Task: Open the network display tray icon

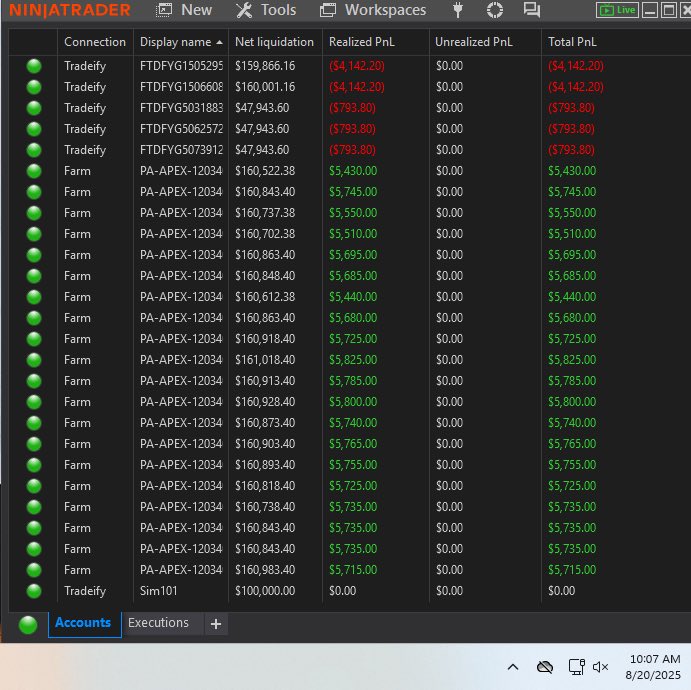Action: (576, 667)
